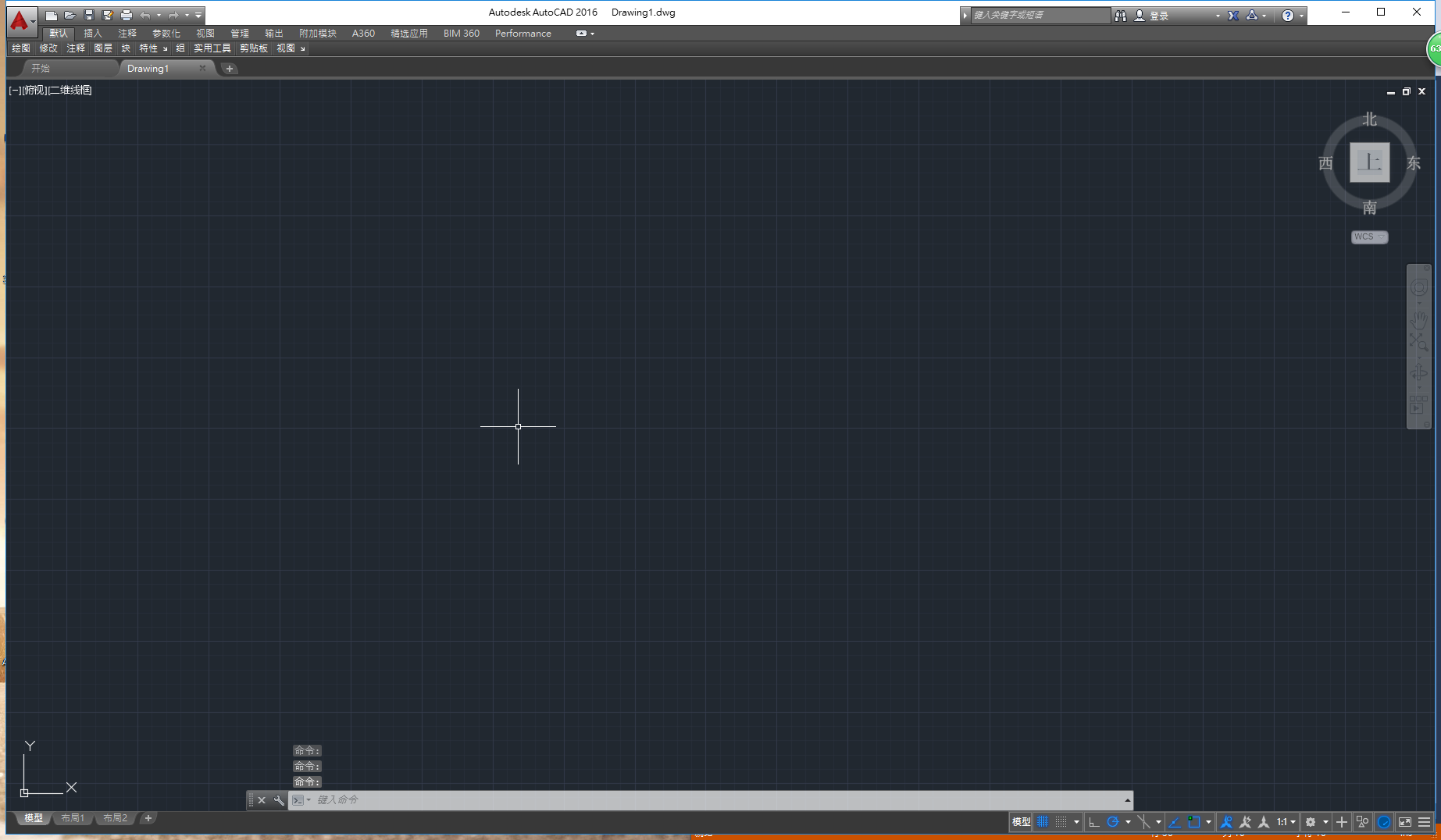Save the current drawing
The width and height of the screenshot is (1441, 840).
tap(88, 15)
